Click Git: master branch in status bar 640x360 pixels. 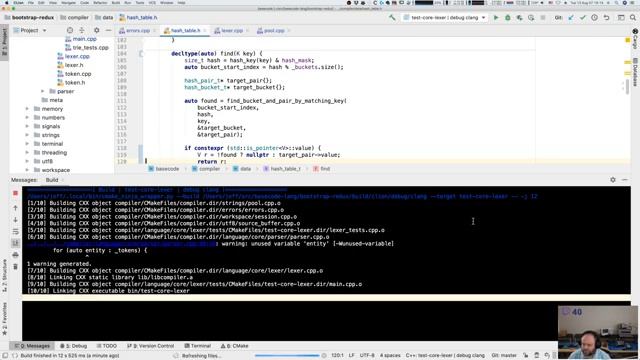[504, 356]
